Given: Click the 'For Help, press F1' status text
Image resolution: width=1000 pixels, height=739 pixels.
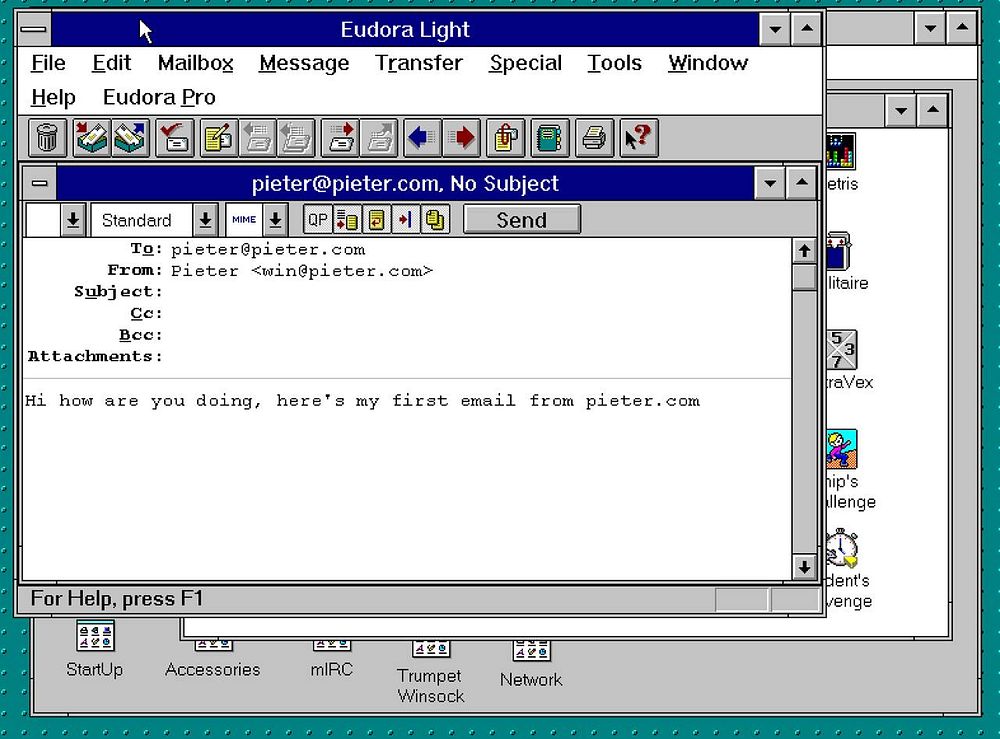Looking at the screenshot, I should (117, 599).
